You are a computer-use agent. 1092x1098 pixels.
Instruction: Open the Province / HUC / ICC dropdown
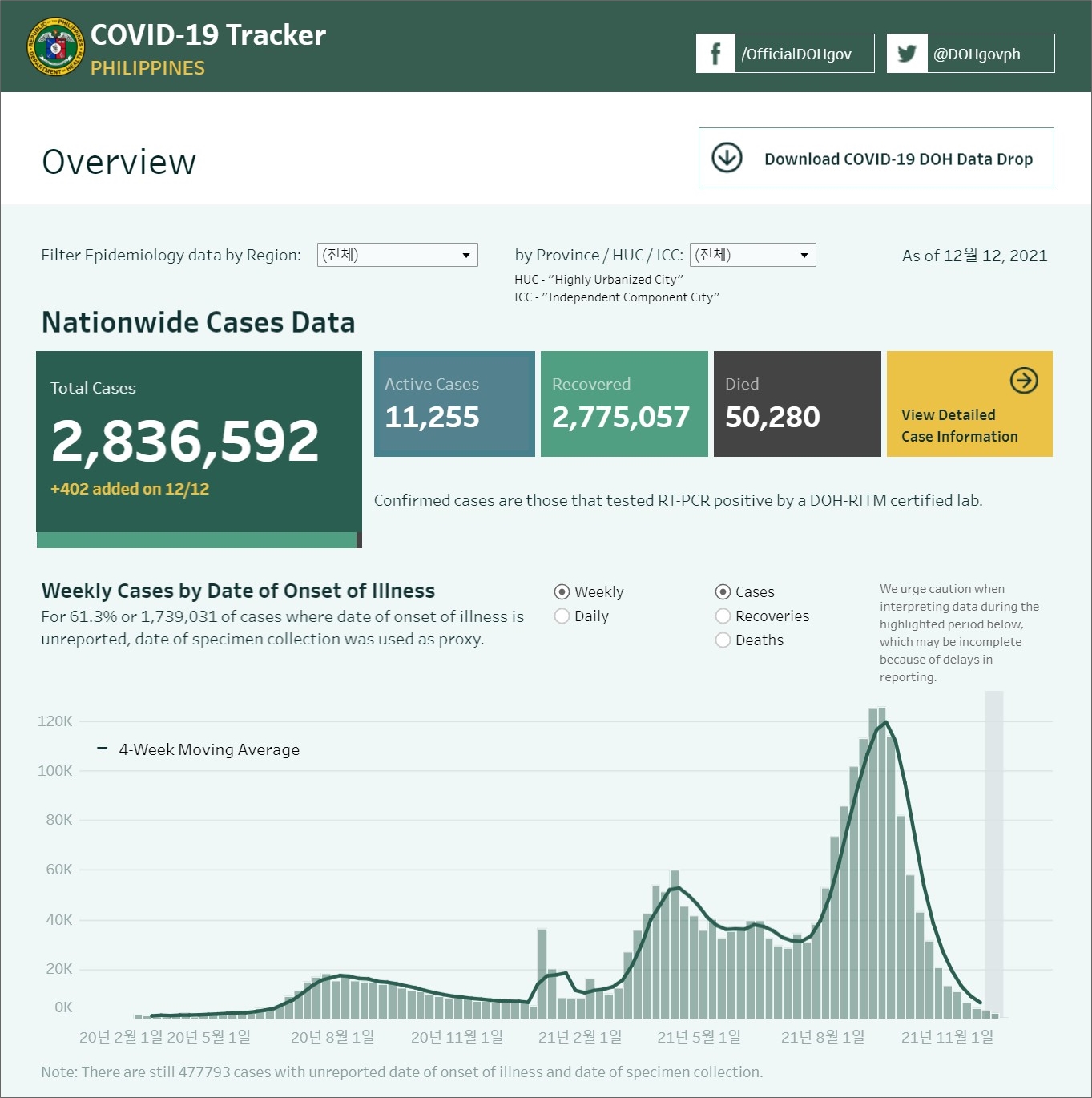[752, 255]
